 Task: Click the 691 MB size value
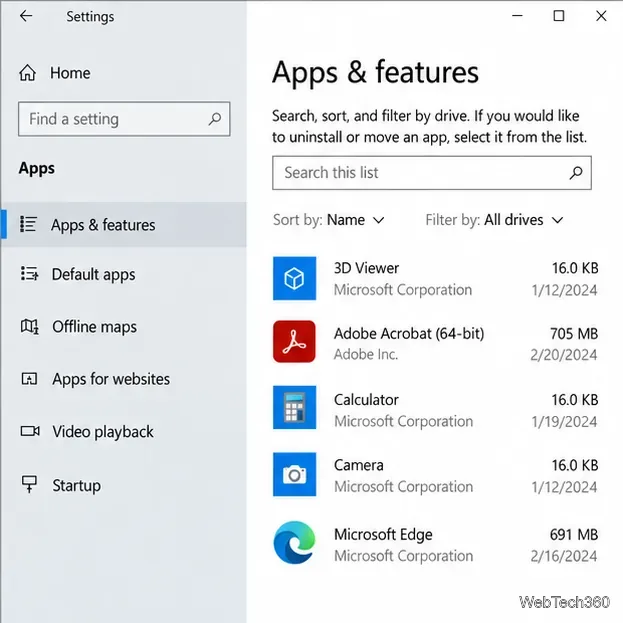(x=574, y=535)
